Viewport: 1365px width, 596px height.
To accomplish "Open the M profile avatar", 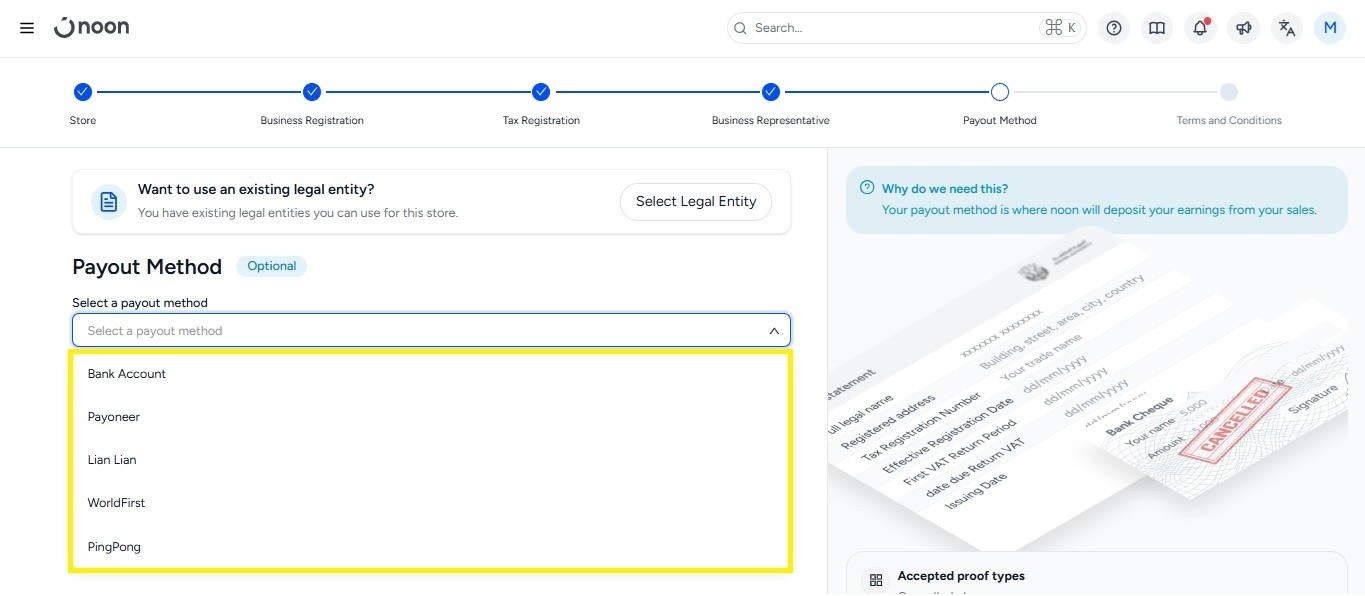I will 1330,28.
